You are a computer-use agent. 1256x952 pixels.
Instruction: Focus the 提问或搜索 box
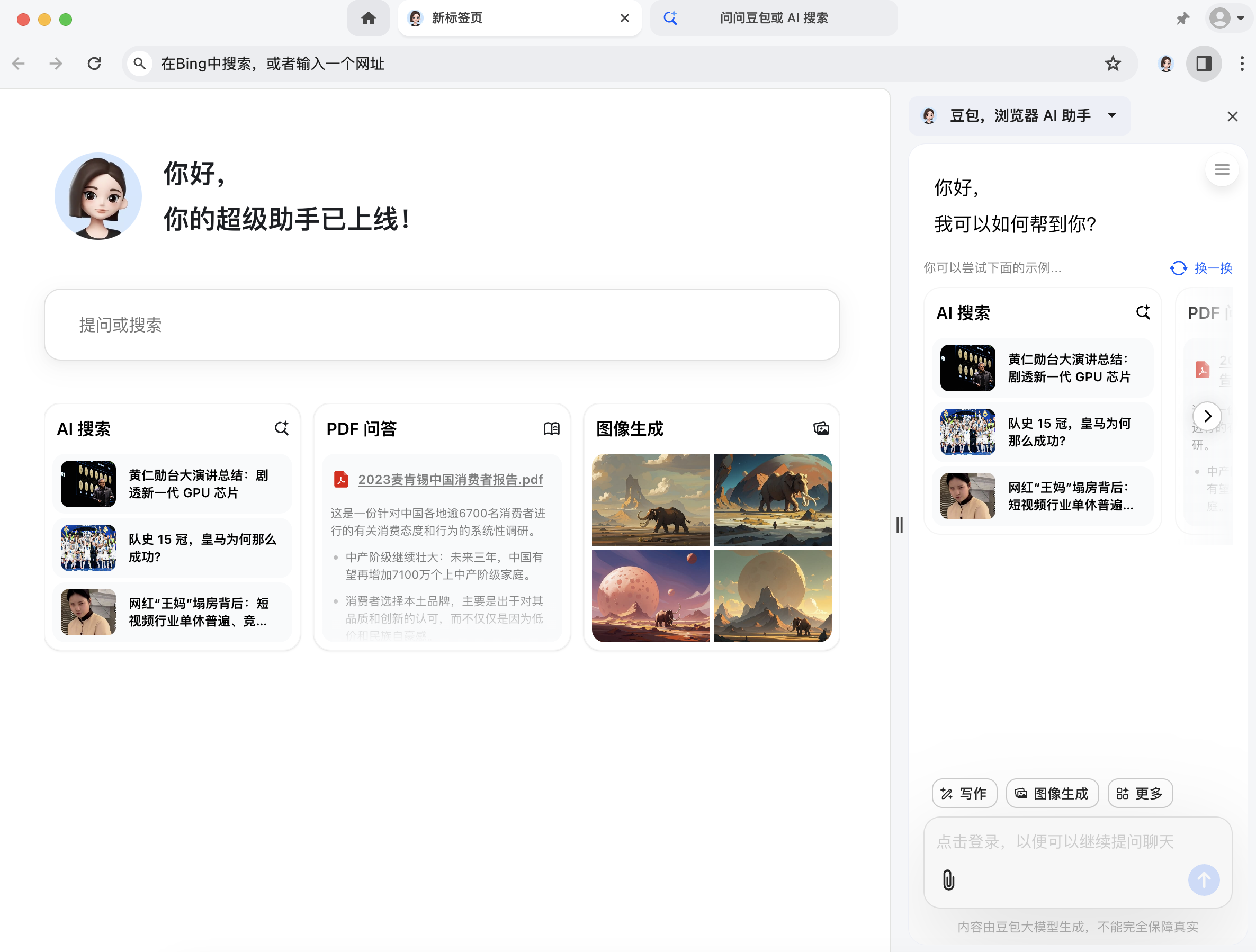442,325
